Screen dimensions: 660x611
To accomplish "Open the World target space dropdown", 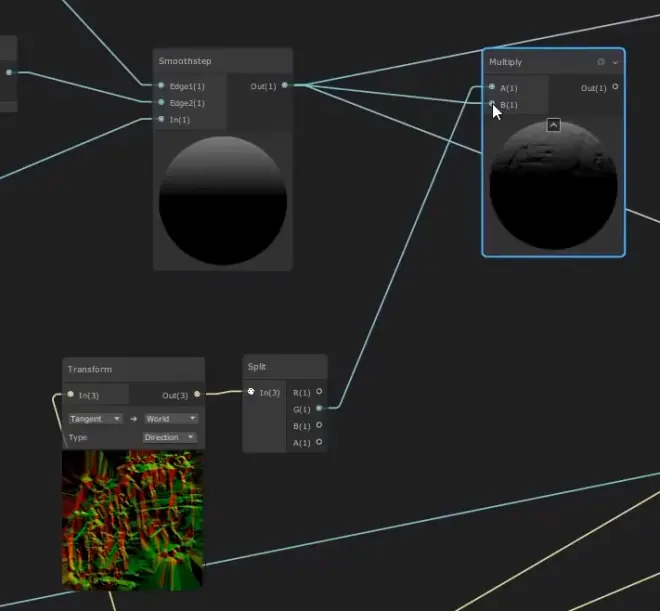I will click(x=170, y=419).
